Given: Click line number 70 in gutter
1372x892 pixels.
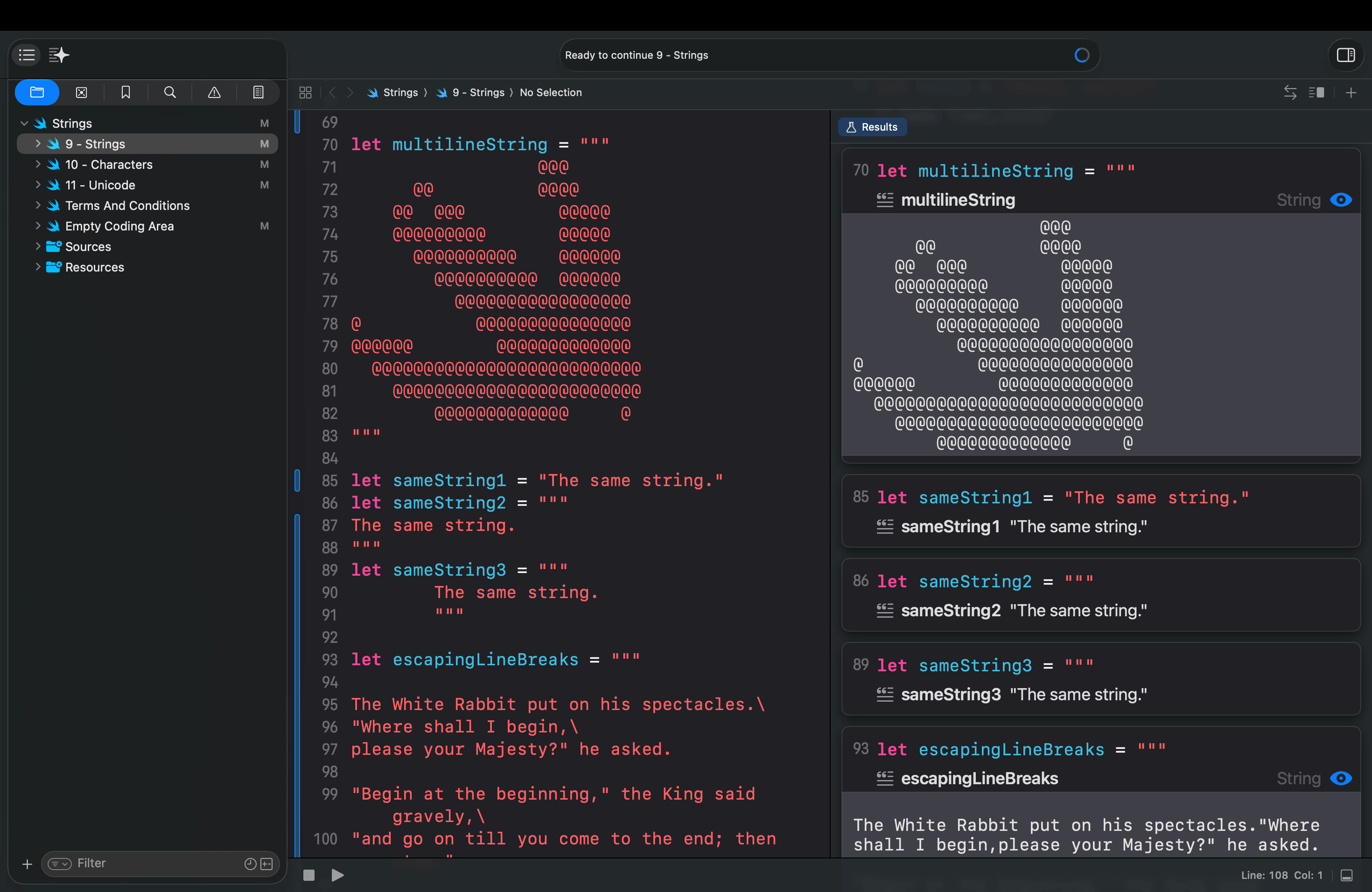Looking at the screenshot, I should click(x=330, y=145).
